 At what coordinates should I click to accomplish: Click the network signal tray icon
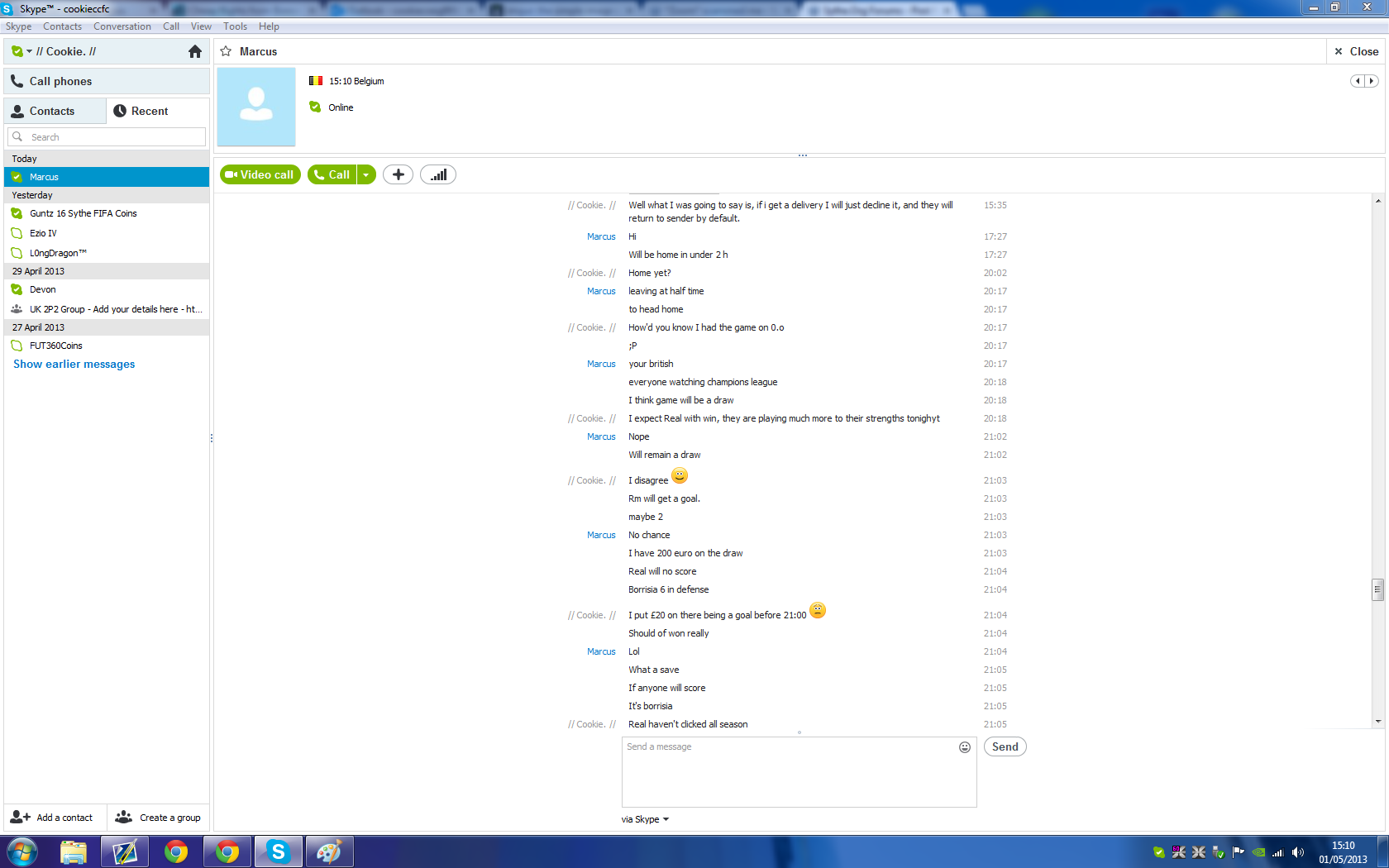[x=1278, y=852]
